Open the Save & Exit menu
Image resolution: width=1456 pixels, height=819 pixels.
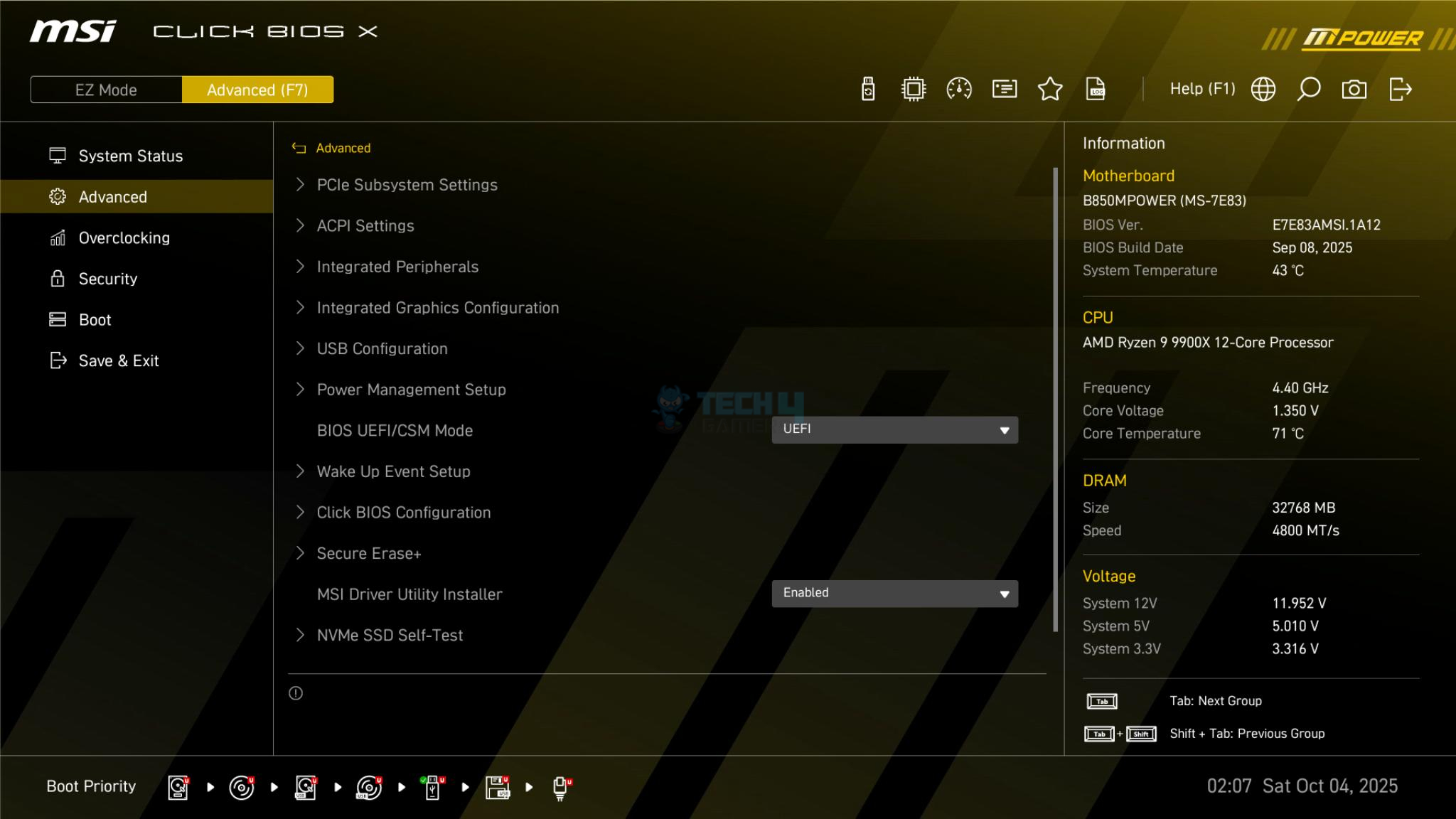click(119, 361)
